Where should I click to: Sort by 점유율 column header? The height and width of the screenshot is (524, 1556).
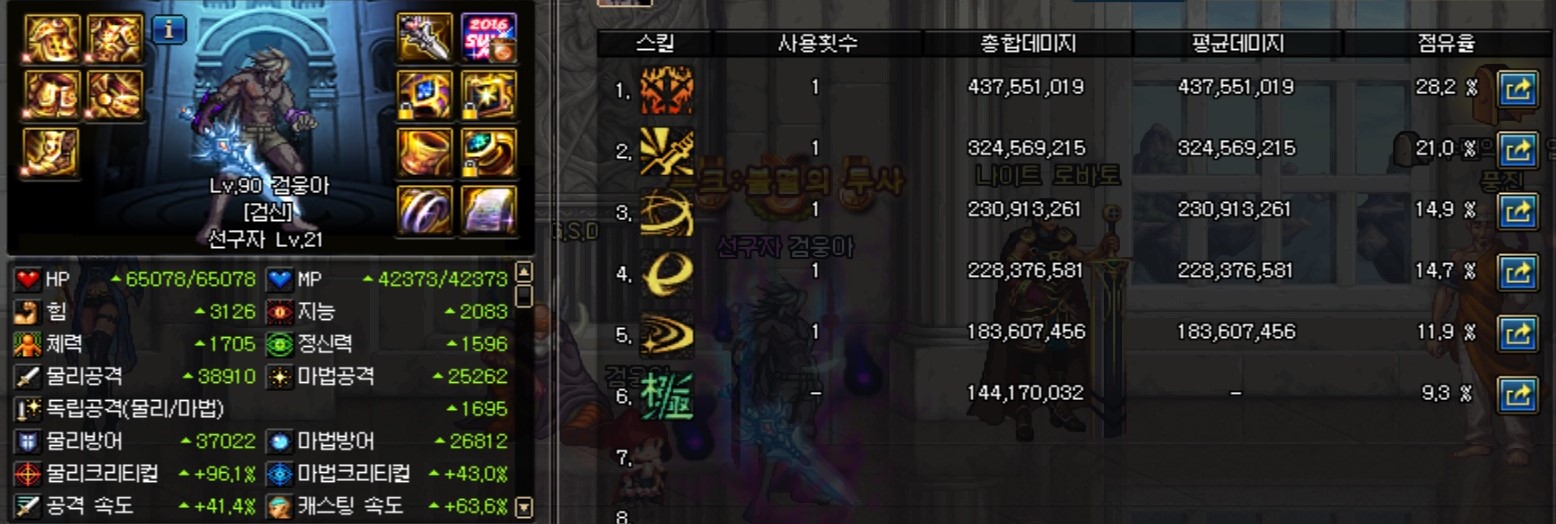1447,43
